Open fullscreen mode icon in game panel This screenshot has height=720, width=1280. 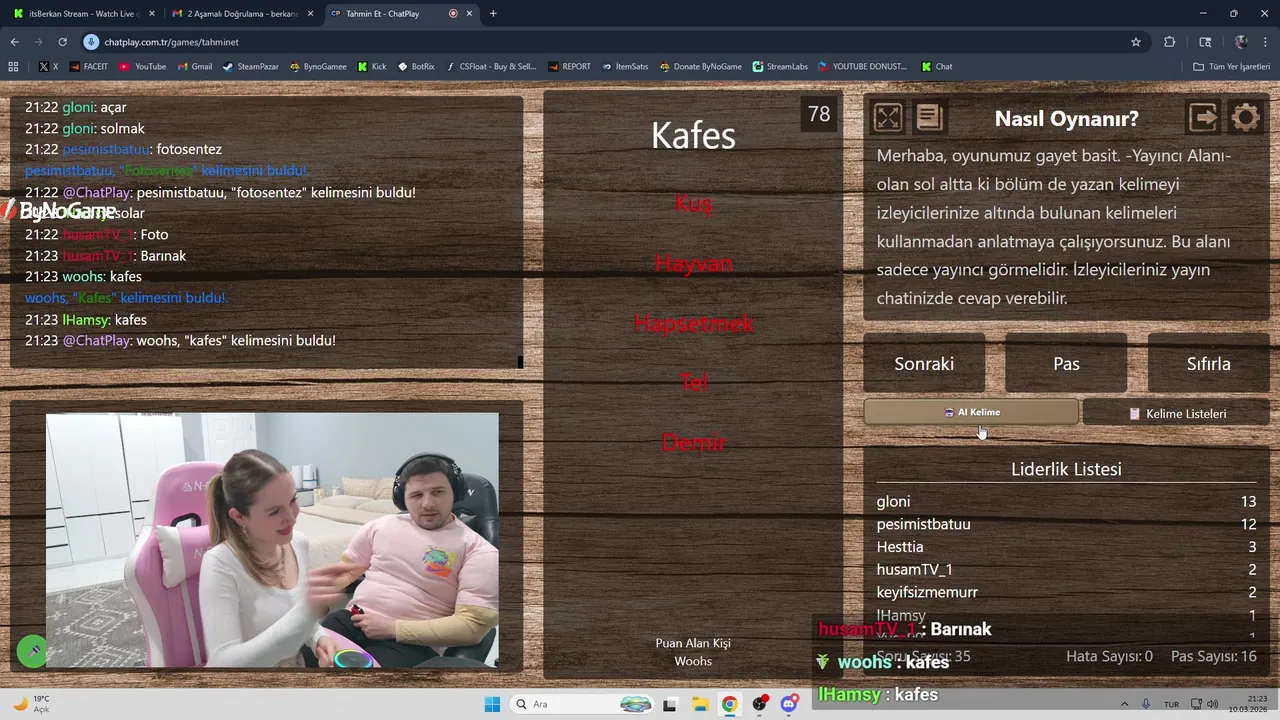click(x=888, y=118)
